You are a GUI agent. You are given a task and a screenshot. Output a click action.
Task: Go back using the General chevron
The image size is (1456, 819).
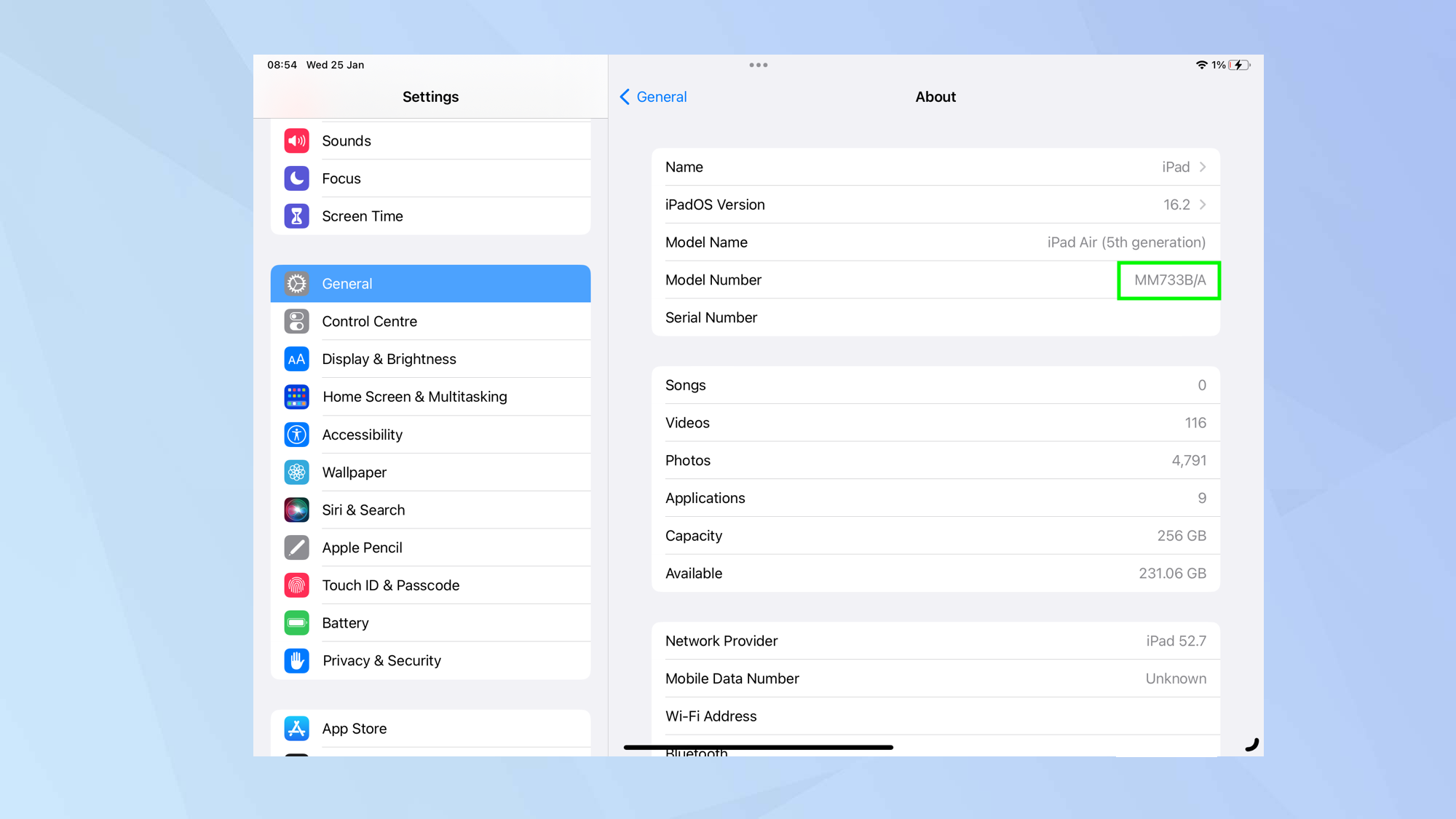[625, 97]
